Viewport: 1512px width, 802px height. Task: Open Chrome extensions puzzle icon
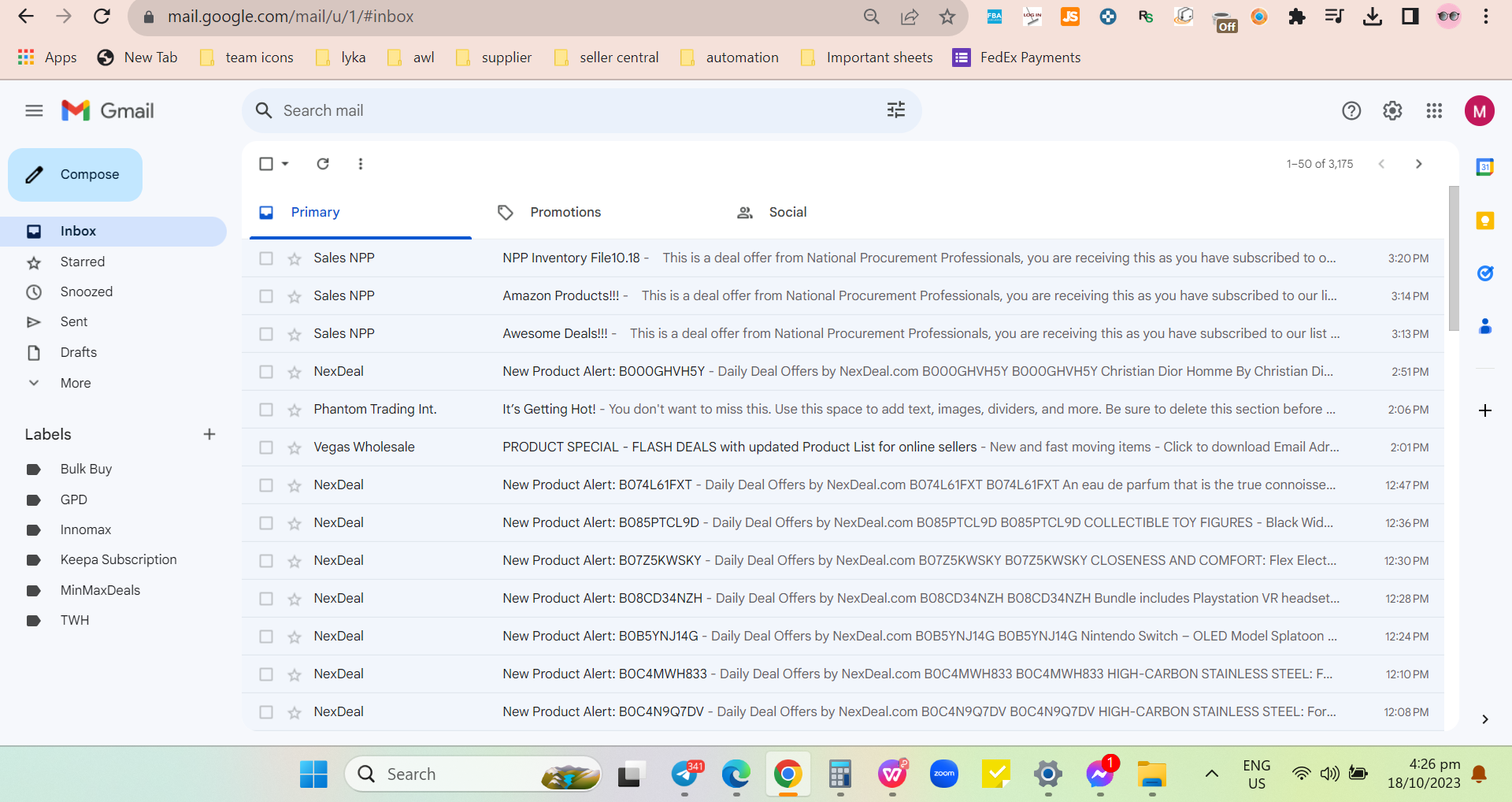[1296, 17]
